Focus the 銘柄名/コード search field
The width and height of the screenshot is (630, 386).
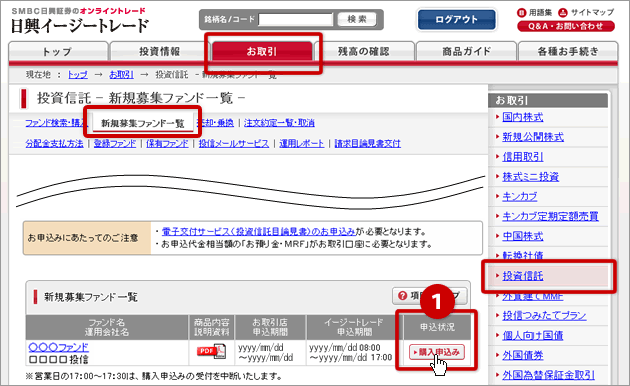point(296,19)
